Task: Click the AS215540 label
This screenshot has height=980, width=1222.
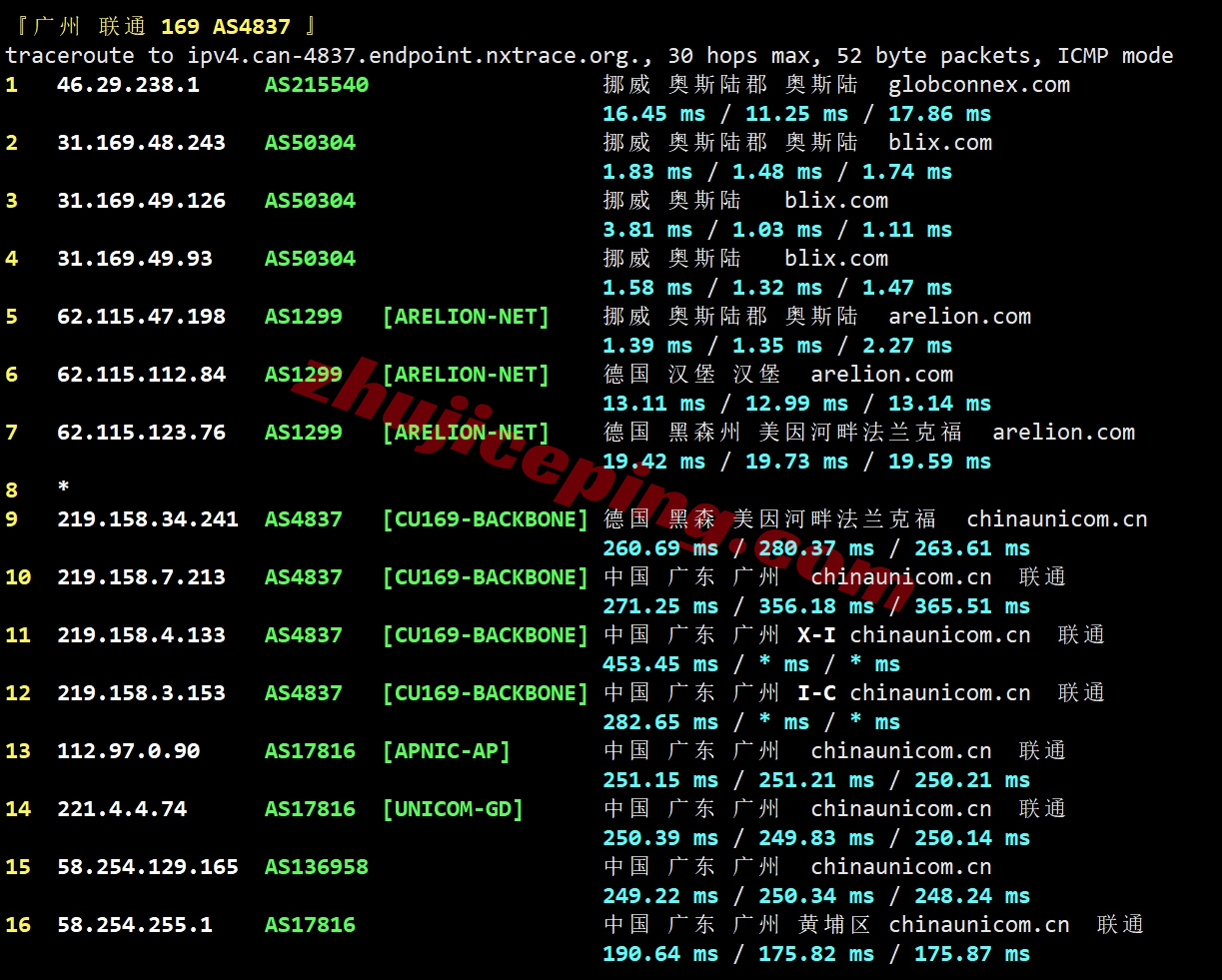Action: click(317, 85)
